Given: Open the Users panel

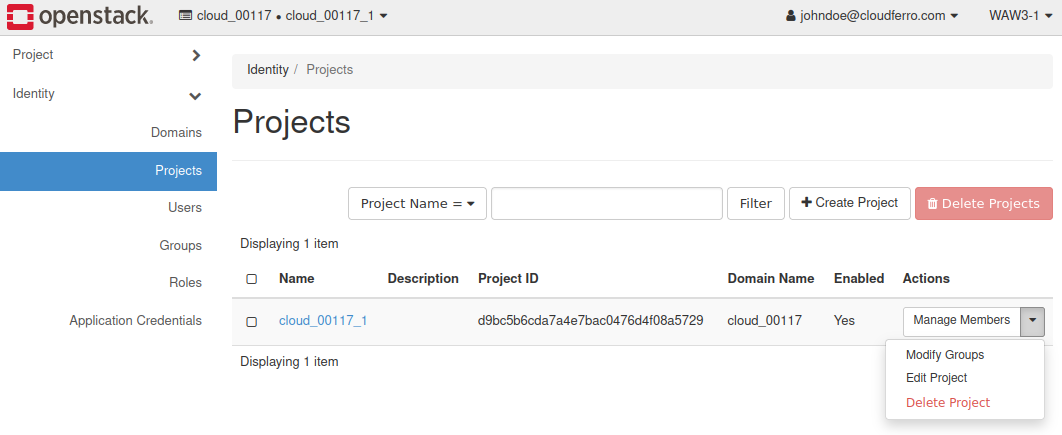Looking at the screenshot, I should (x=185, y=208).
